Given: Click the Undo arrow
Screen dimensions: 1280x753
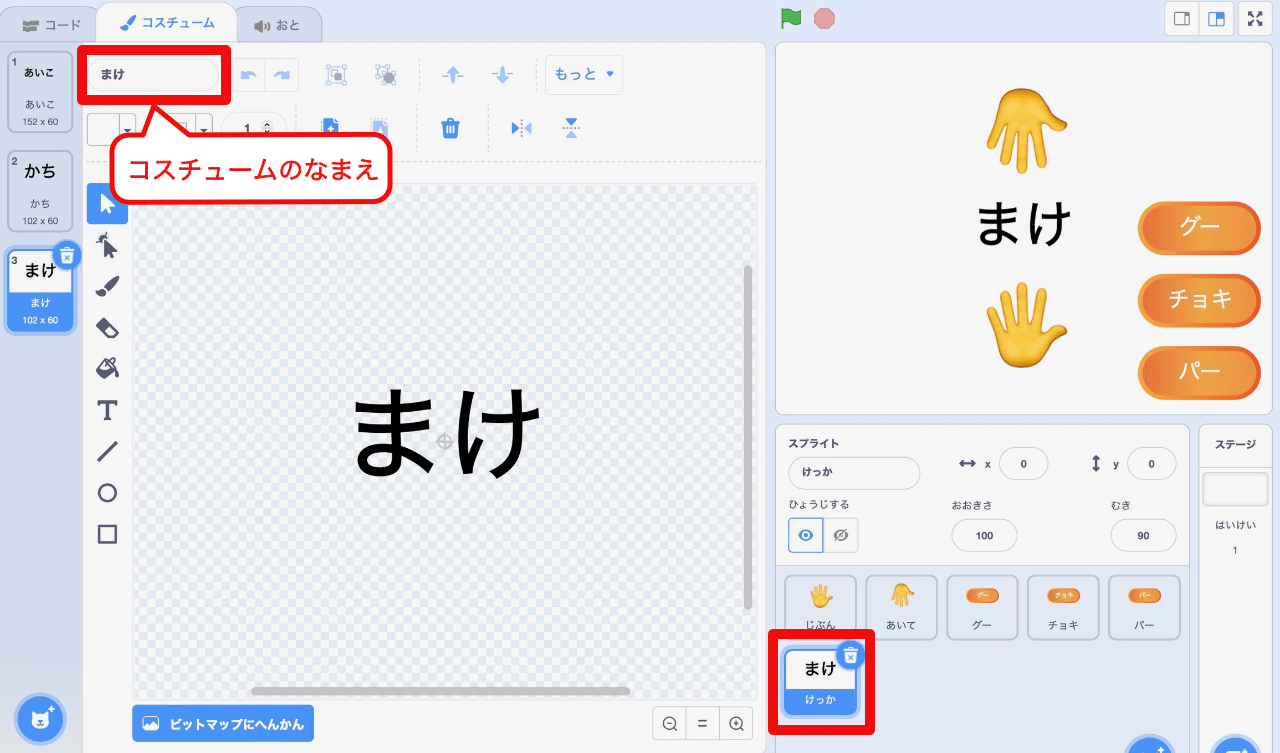Looking at the screenshot, I should (x=250, y=75).
